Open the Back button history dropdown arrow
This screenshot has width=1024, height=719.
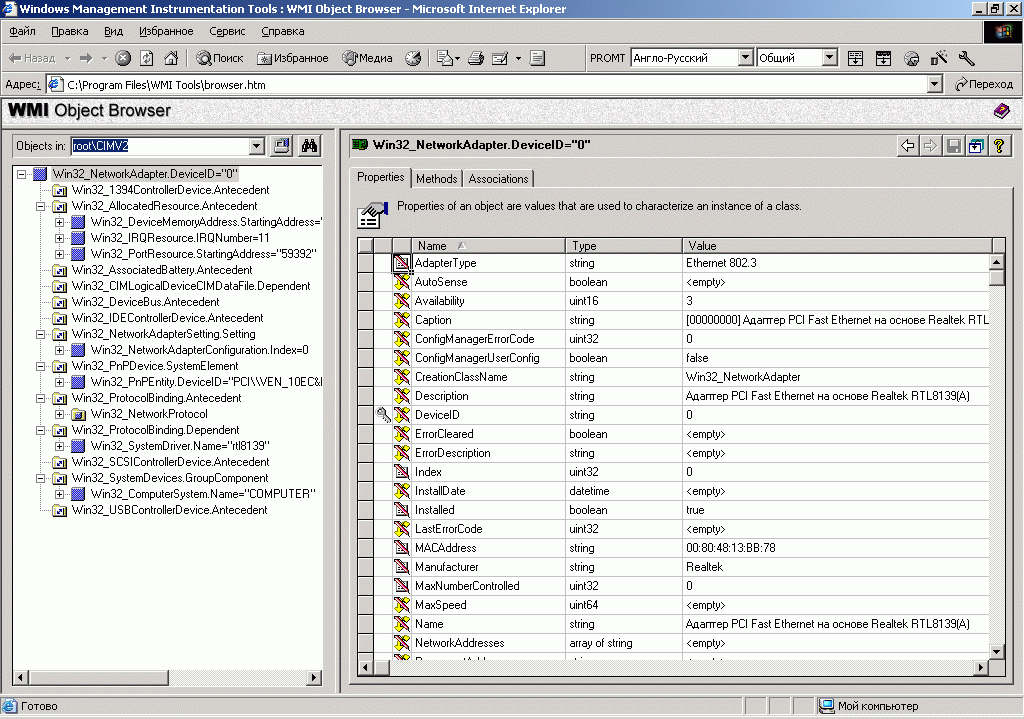click(67, 58)
